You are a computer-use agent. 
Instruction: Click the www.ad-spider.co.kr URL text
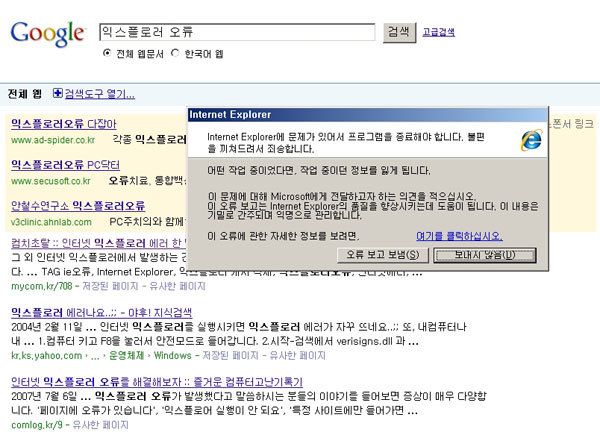click(x=53, y=140)
